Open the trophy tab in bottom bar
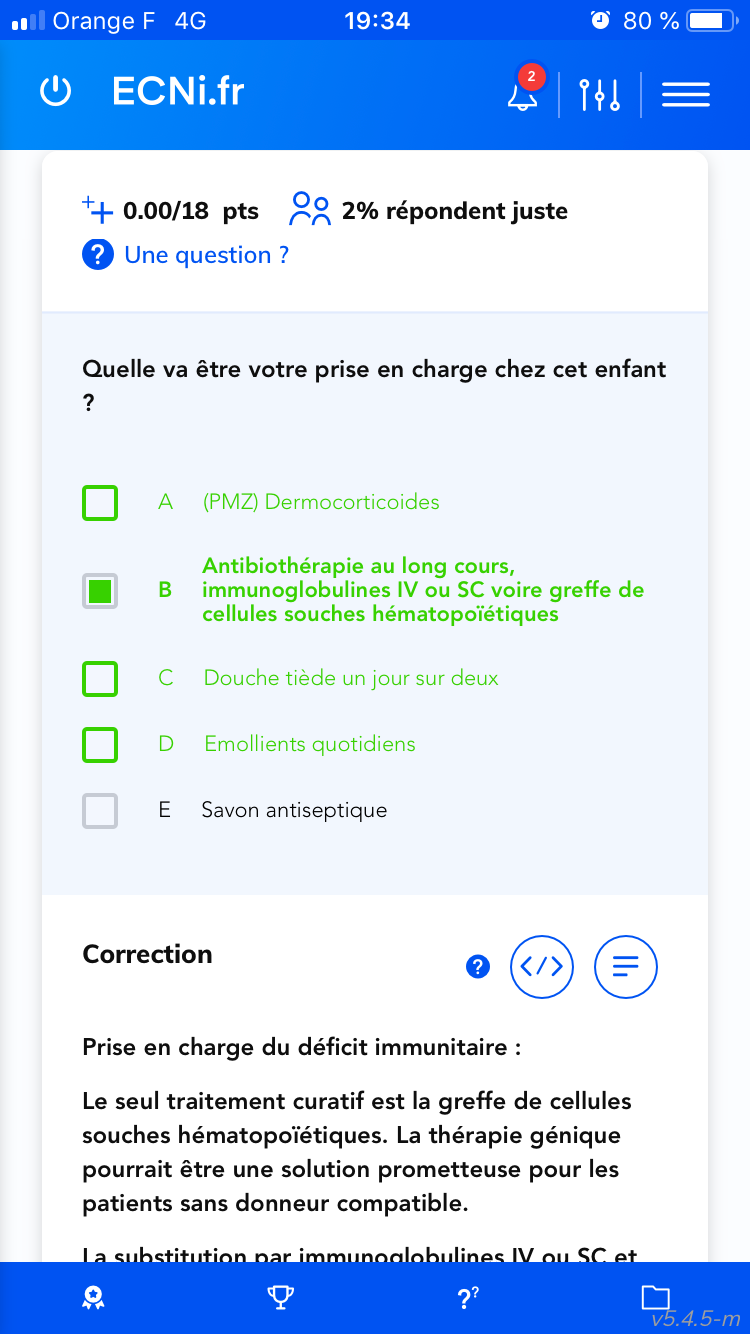Viewport: 750px width, 1334px height. [280, 1298]
